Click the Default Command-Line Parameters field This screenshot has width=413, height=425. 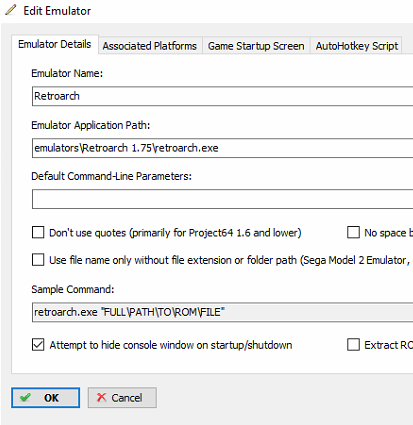pyautogui.click(x=222, y=199)
